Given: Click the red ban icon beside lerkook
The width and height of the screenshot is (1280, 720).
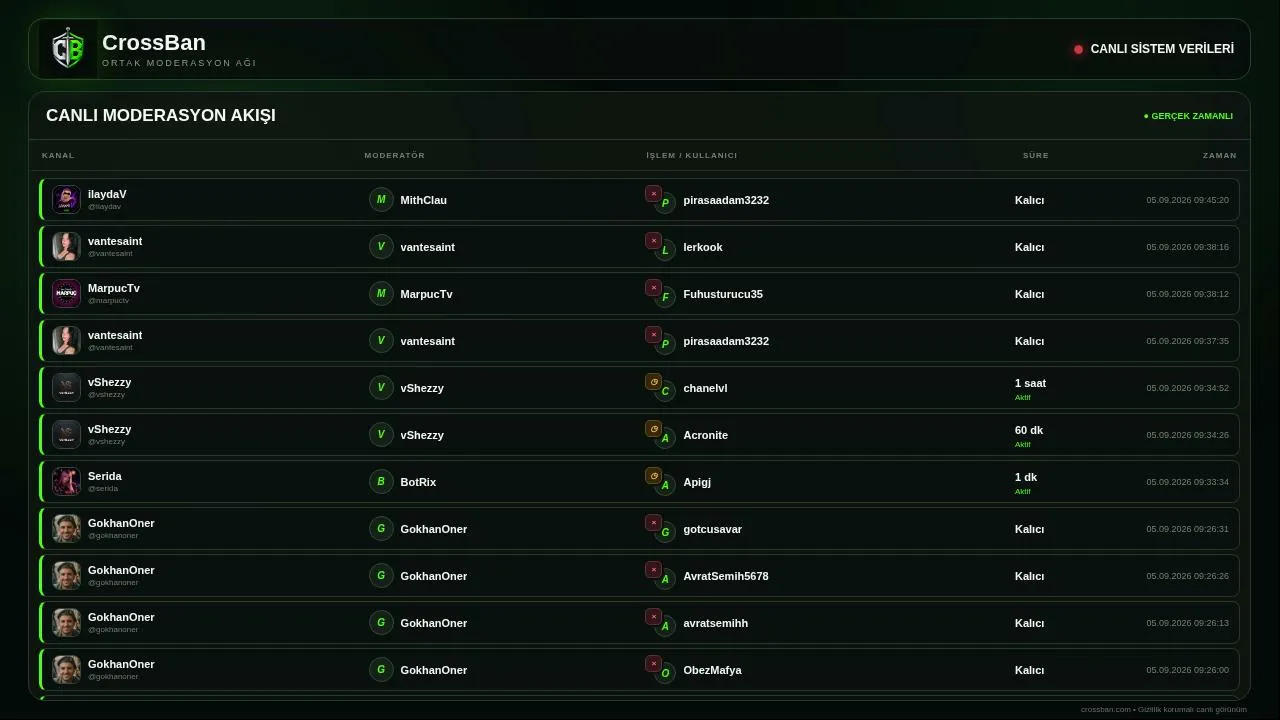Looking at the screenshot, I should (653, 240).
